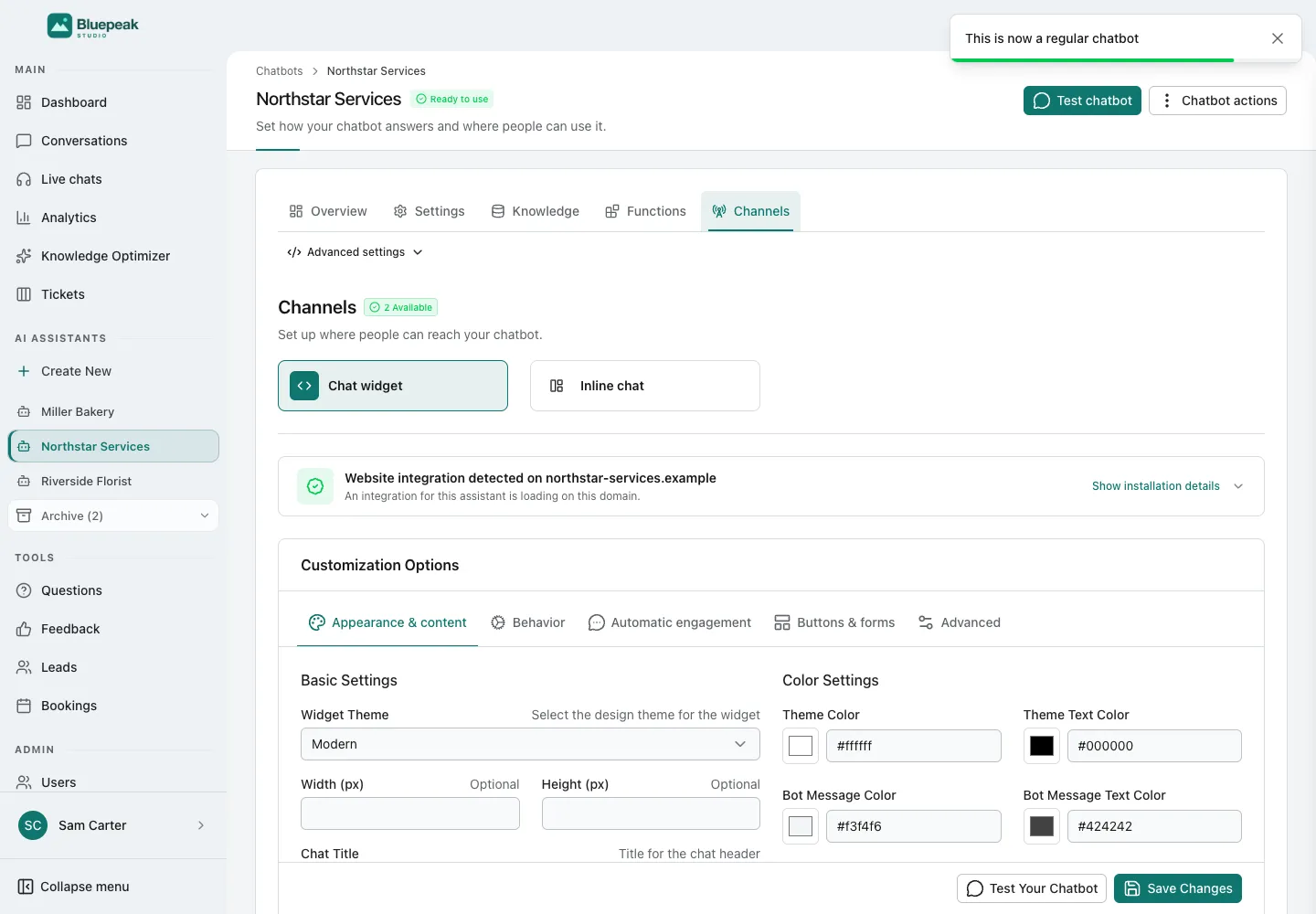This screenshot has height=914, width=1316.
Task: Open Dashboard from the sidebar
Action: [x=113, y=102]
